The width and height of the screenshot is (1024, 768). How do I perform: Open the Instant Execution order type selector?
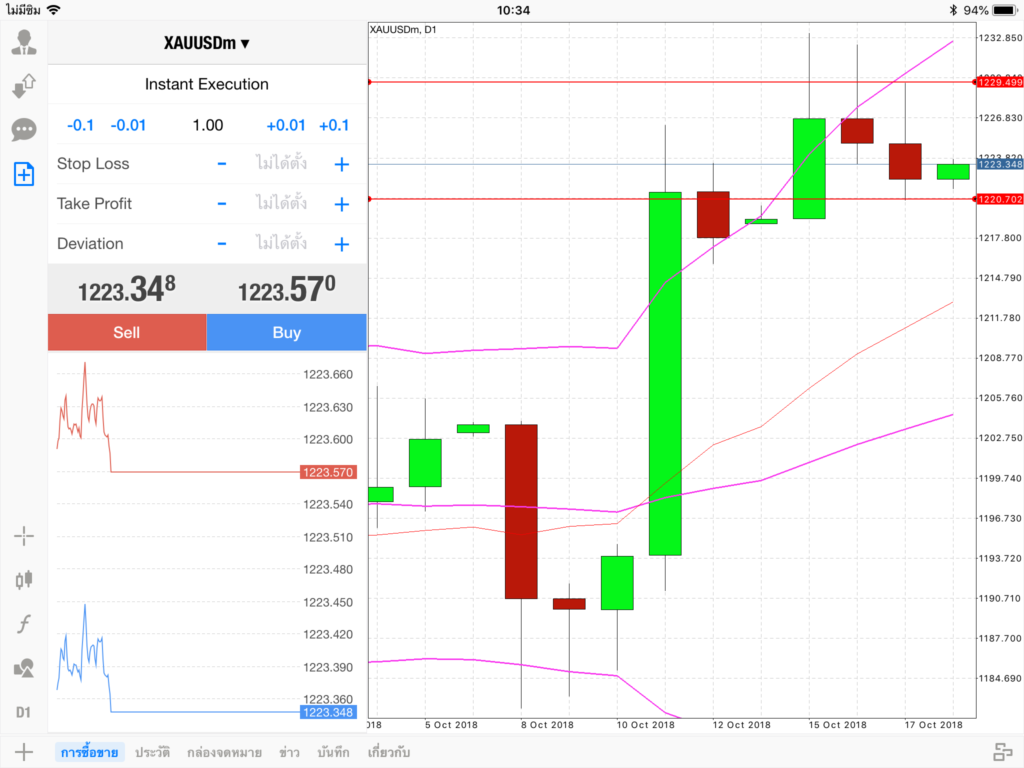point(207,85)
